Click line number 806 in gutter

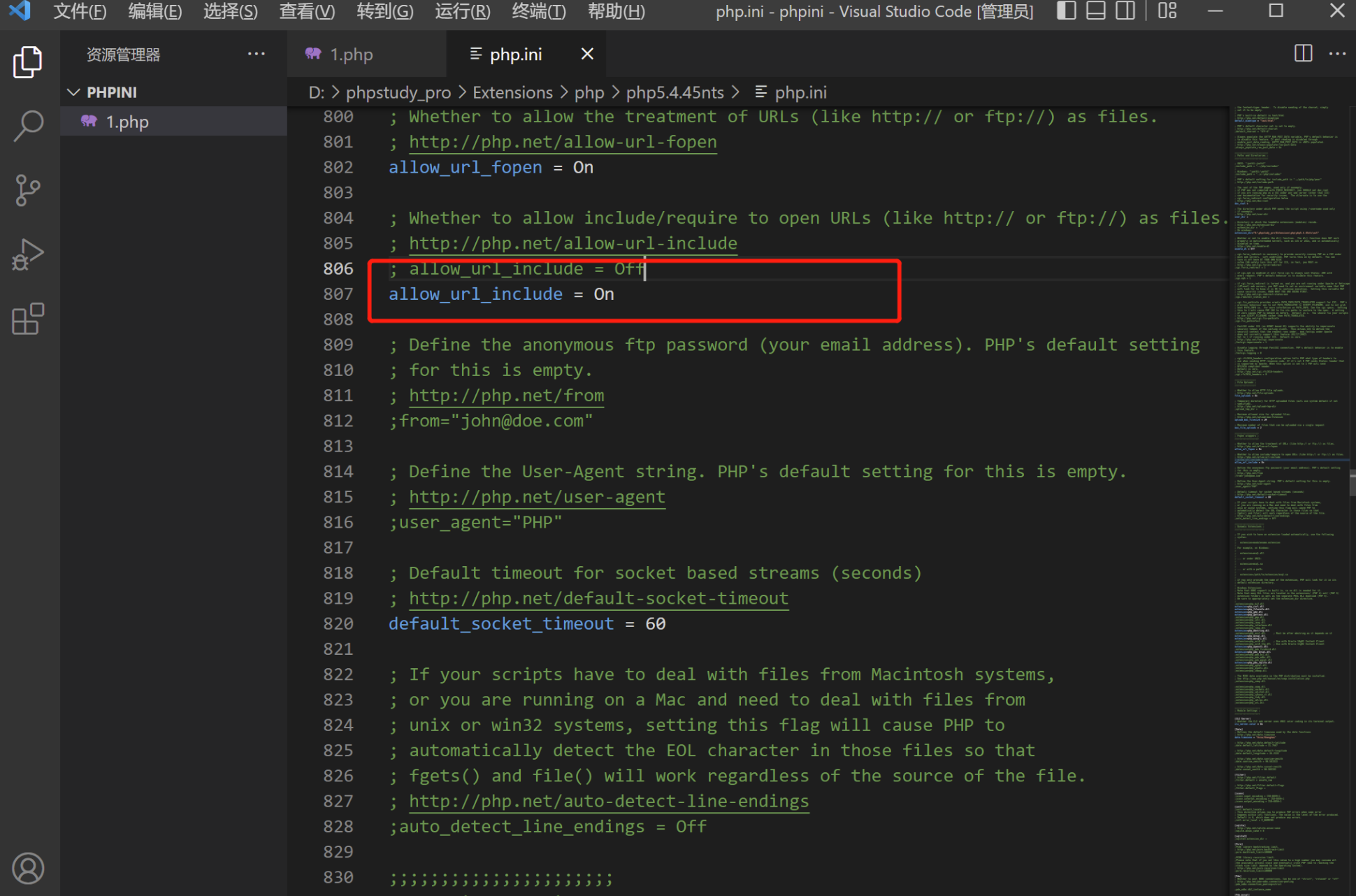tap(338, 268)
